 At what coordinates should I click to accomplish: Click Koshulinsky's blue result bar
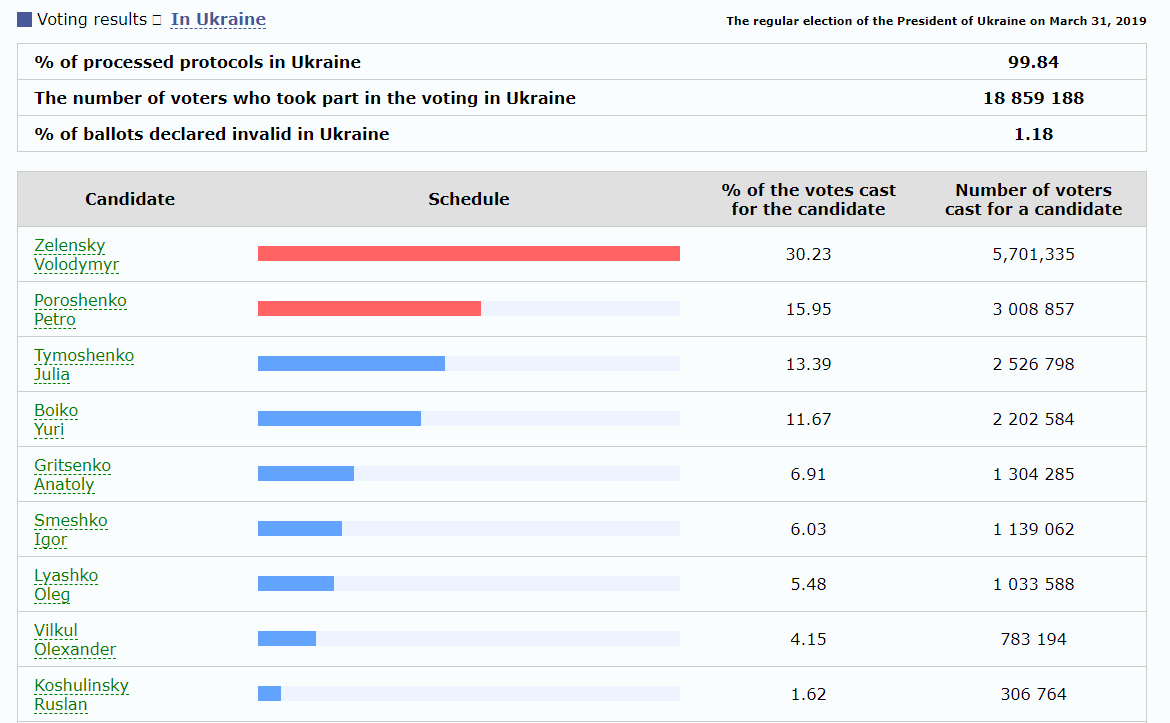coord(269,694)
